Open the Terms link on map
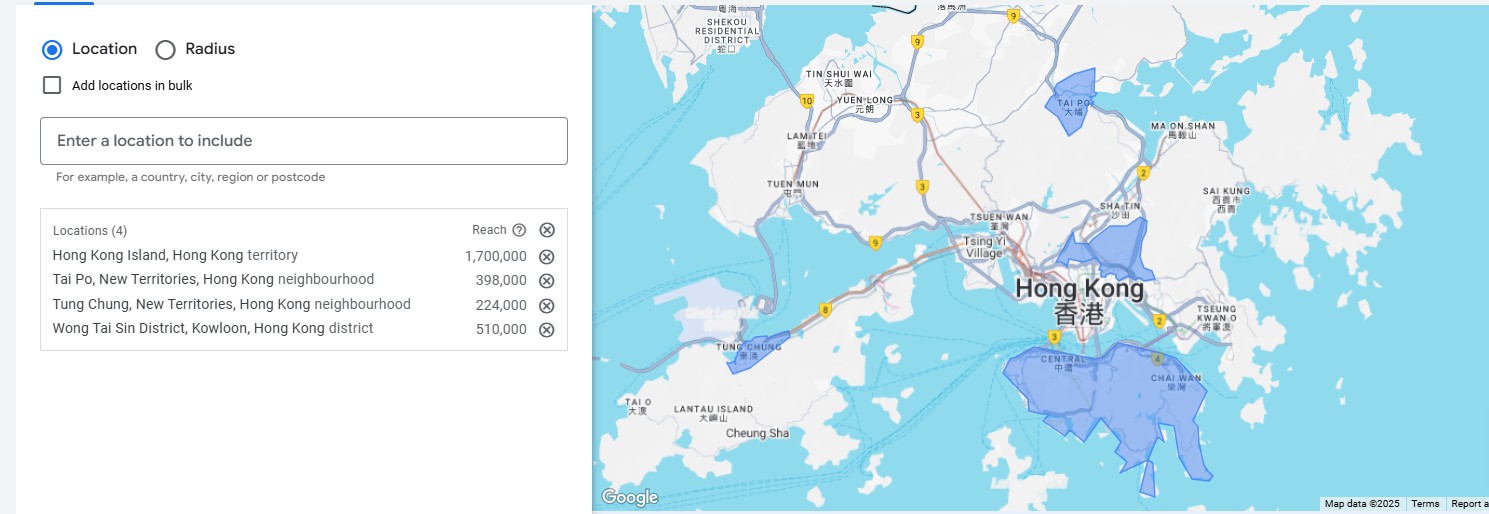Viewport: 1489px width, 514px height. click(1425, 504)
